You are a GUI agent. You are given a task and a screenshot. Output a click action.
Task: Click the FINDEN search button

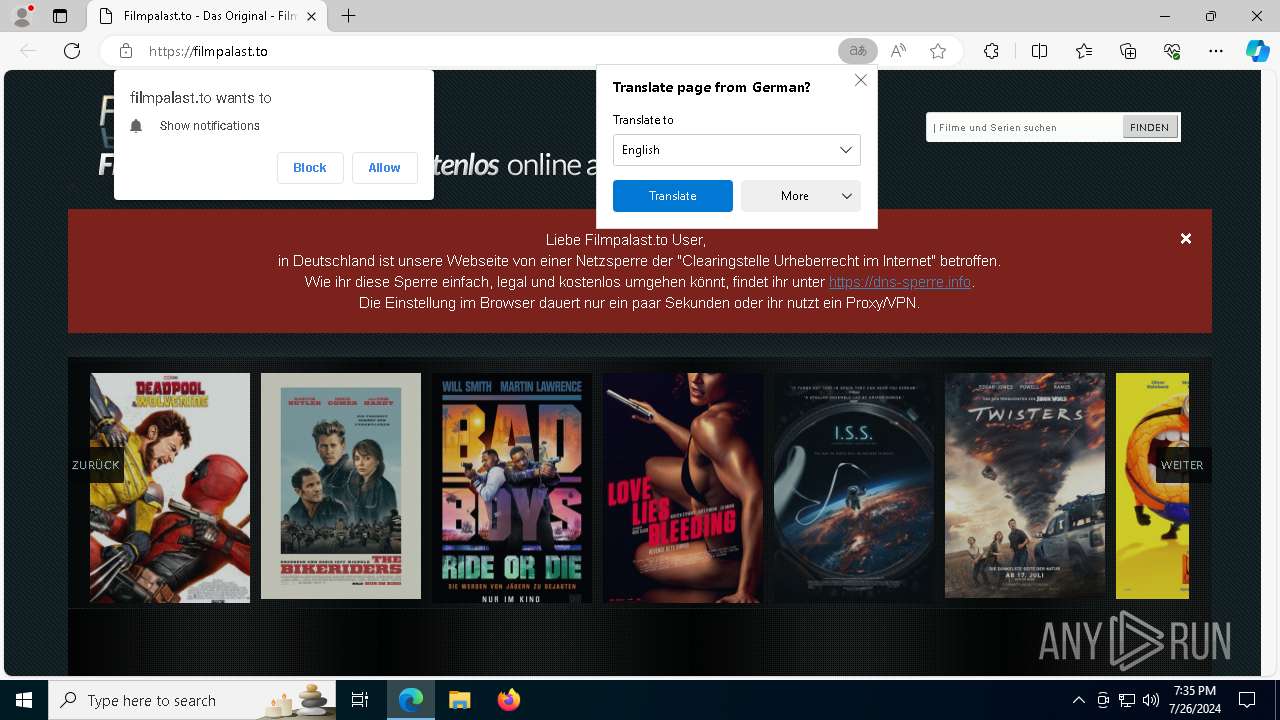click(1150, 127)
